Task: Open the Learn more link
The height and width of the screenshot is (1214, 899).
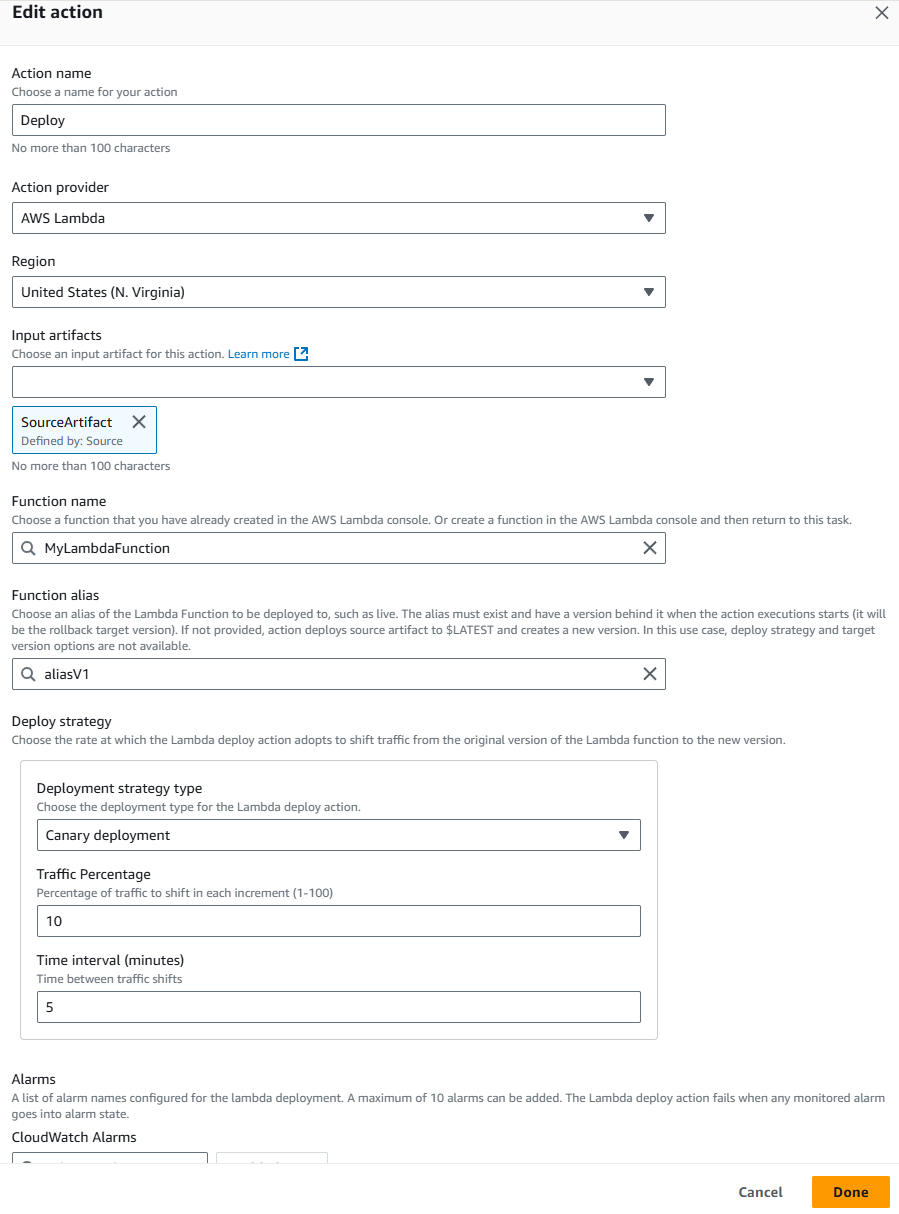Action: click(x=258, y=353)
